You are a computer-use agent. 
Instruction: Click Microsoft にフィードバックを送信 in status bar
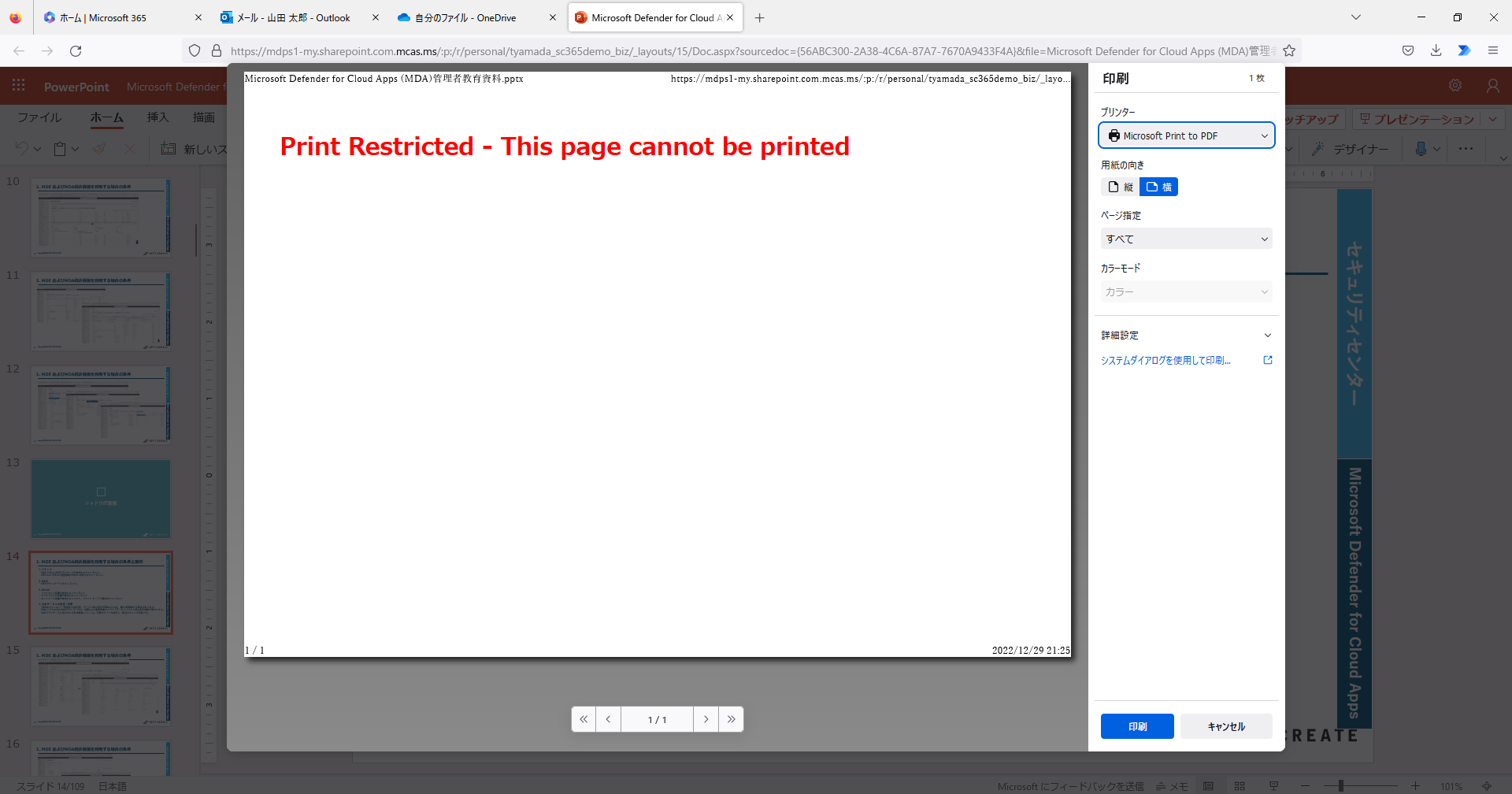(x=1070, y=786)
